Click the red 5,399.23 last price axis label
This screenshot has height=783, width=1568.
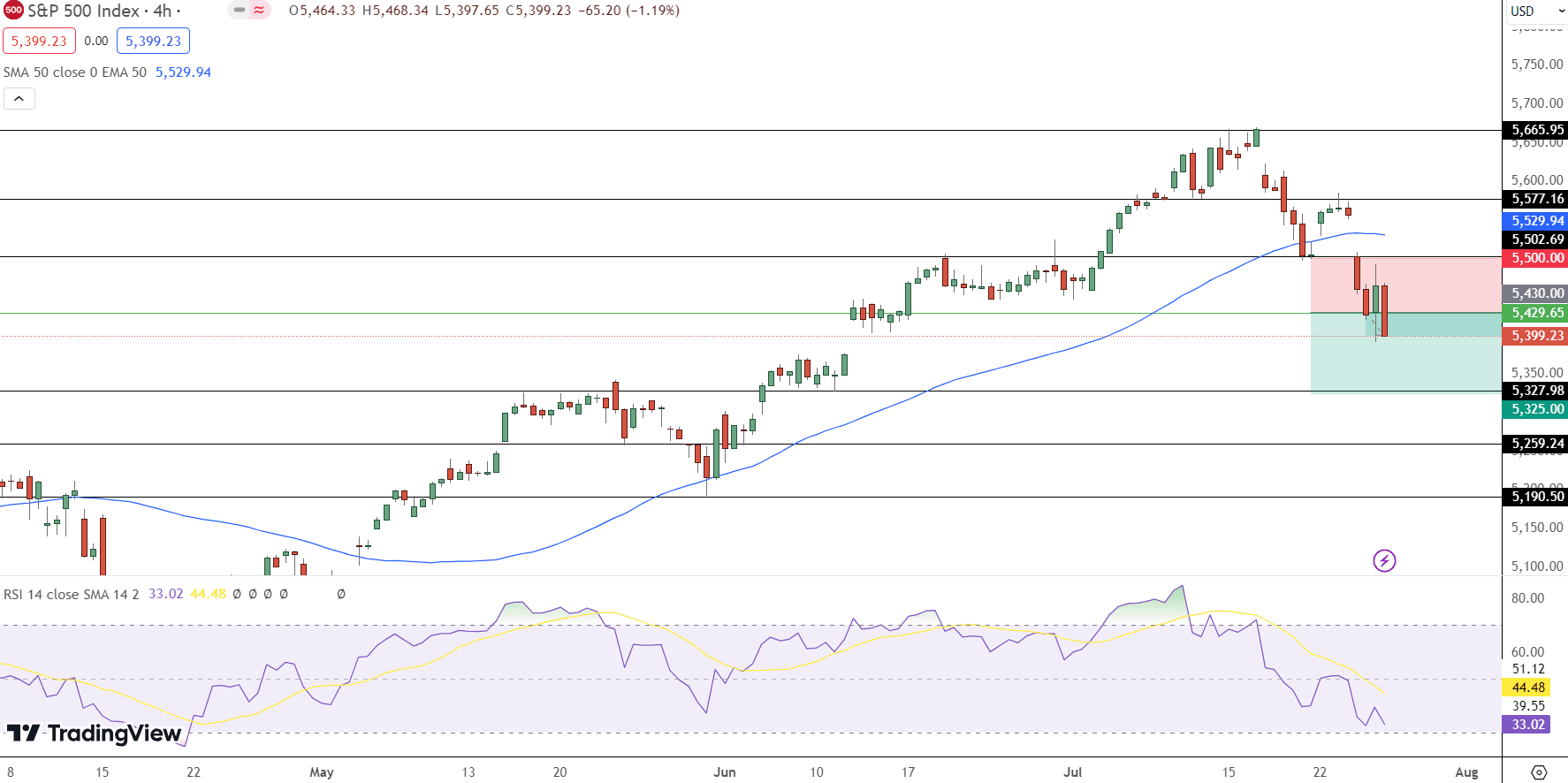[x=1534, y=336]
